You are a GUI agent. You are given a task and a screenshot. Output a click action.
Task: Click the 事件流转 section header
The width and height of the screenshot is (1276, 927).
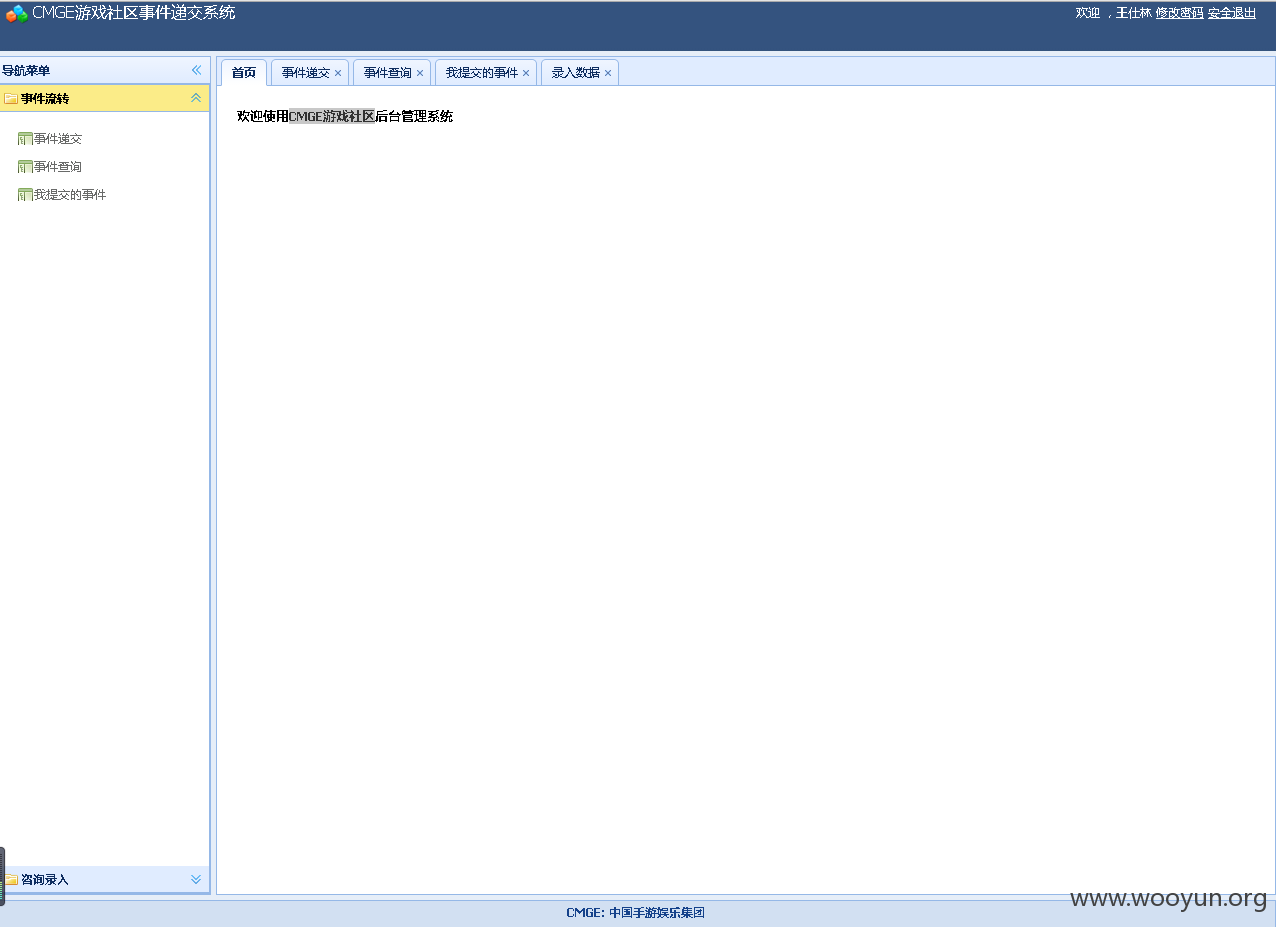105,98
